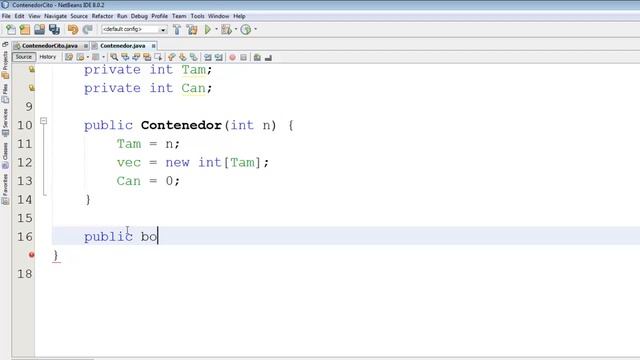Click the 'Contenedor' constructor name in code
This screenshot has height=360, width=640.
181,125
